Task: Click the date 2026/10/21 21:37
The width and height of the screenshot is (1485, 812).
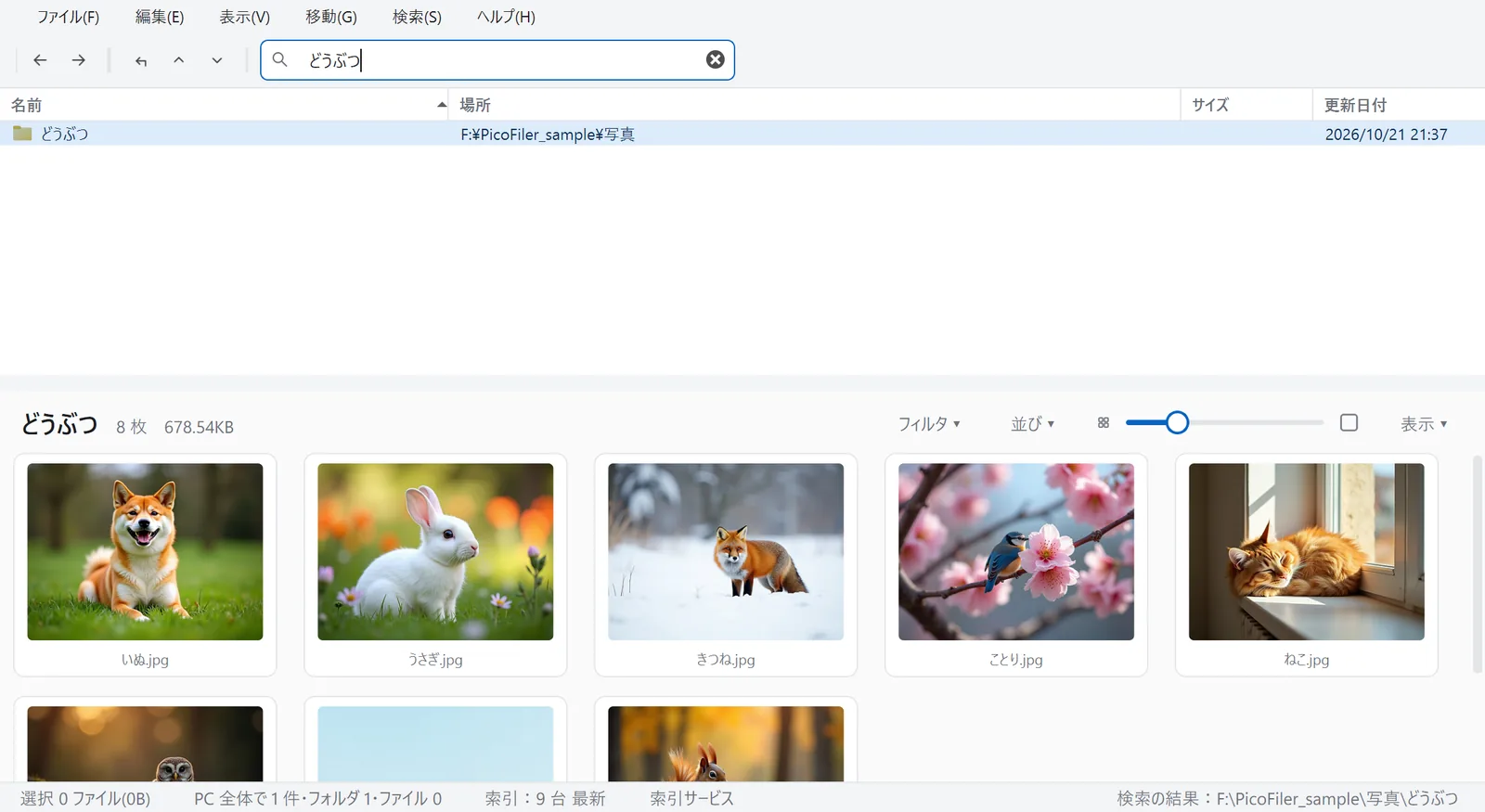Action: click(x=1386, y=135)
